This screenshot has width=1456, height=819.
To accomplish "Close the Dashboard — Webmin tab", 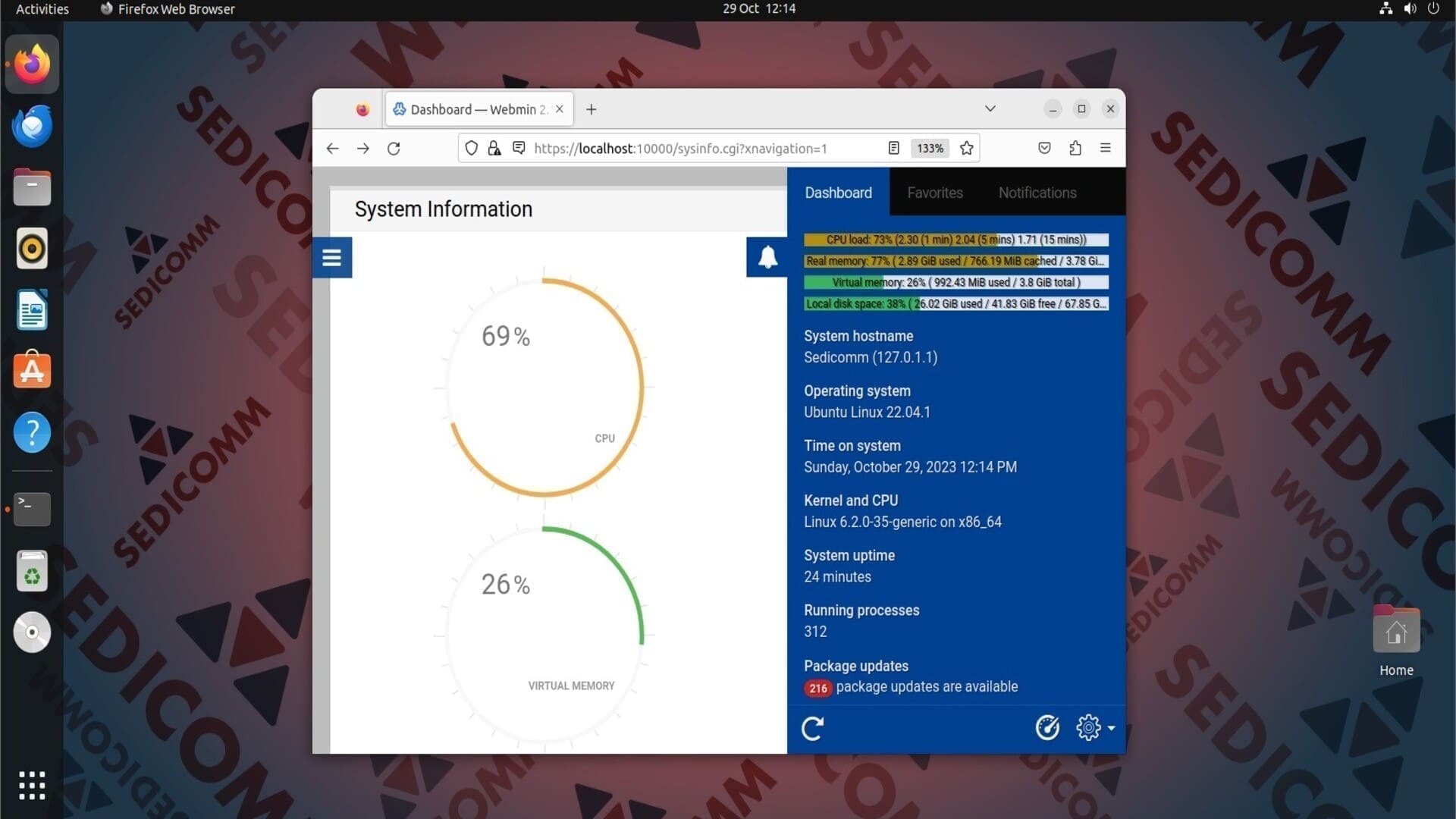I will (x=559, y=109).
